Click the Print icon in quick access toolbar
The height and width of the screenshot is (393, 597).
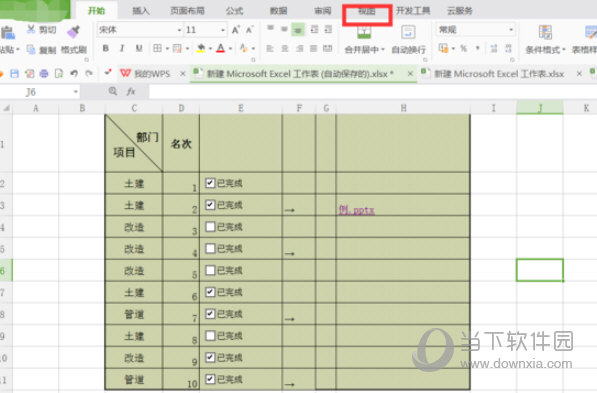[44, 73]
